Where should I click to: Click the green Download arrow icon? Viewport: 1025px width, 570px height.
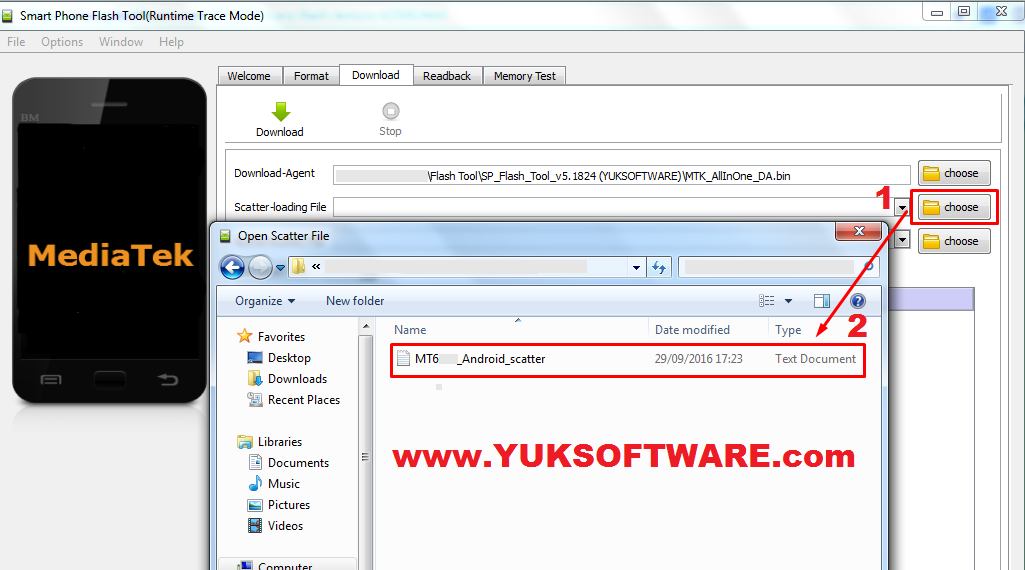coord(281,112)
